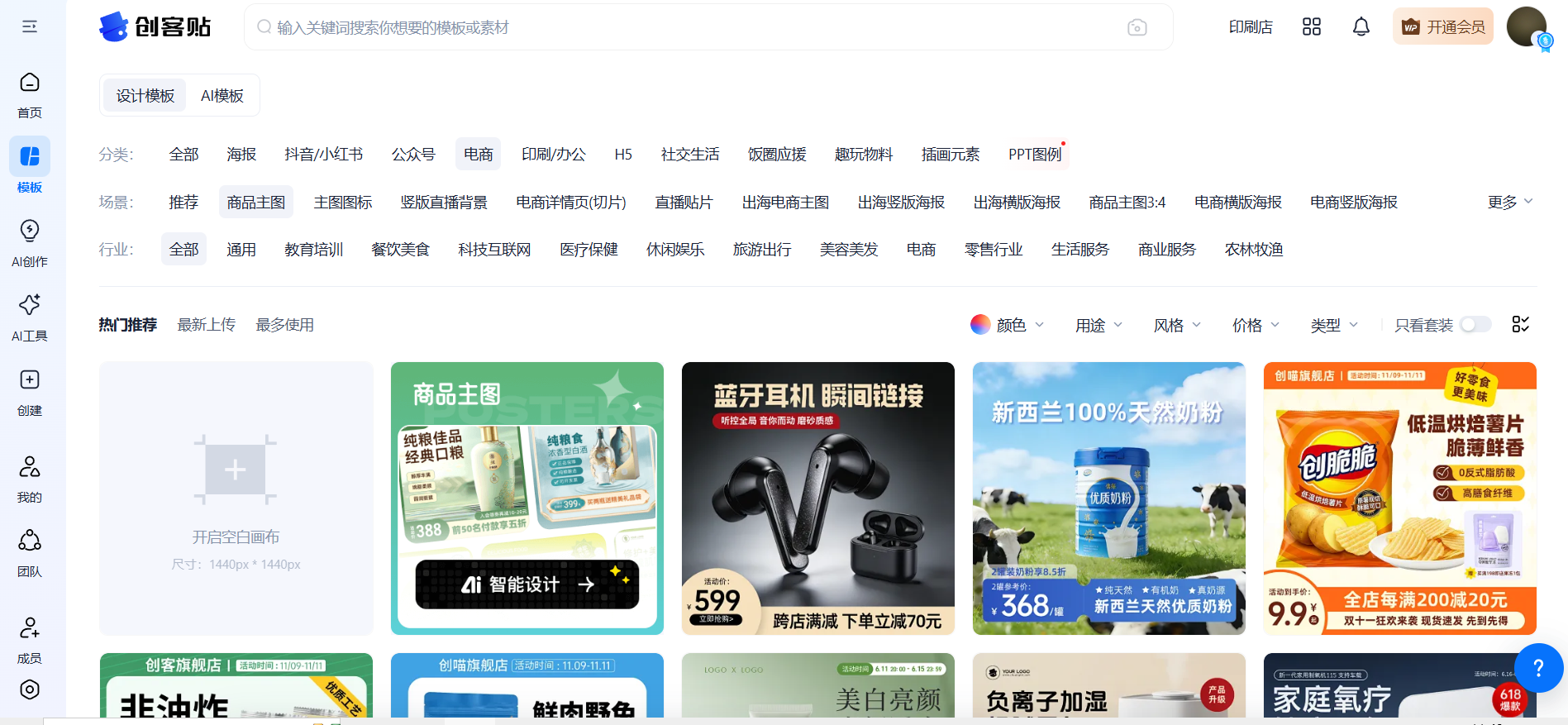Expand the 类型 type dropdown
Image resolution: width=1568 pixels, height=725 pixels.
point(1334,325)
